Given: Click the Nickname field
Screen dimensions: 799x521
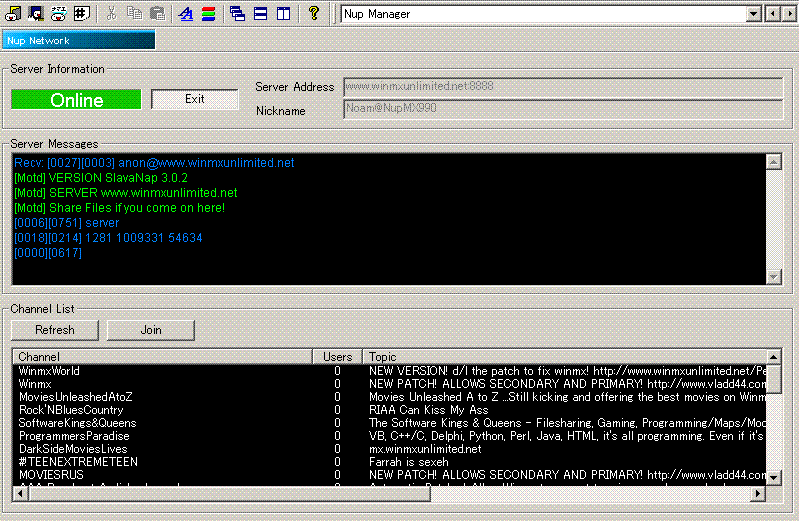Looking at the screenshot, I should click(563, 109).
